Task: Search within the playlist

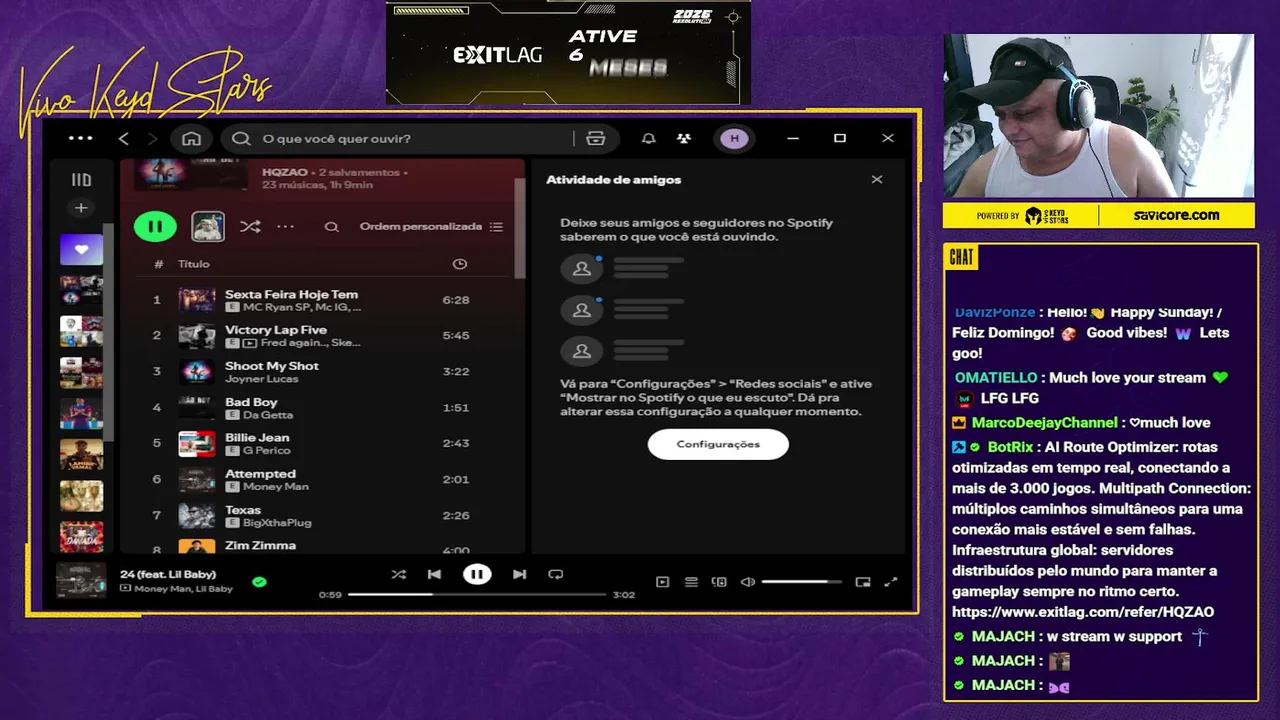Action: tap(331, 227)
